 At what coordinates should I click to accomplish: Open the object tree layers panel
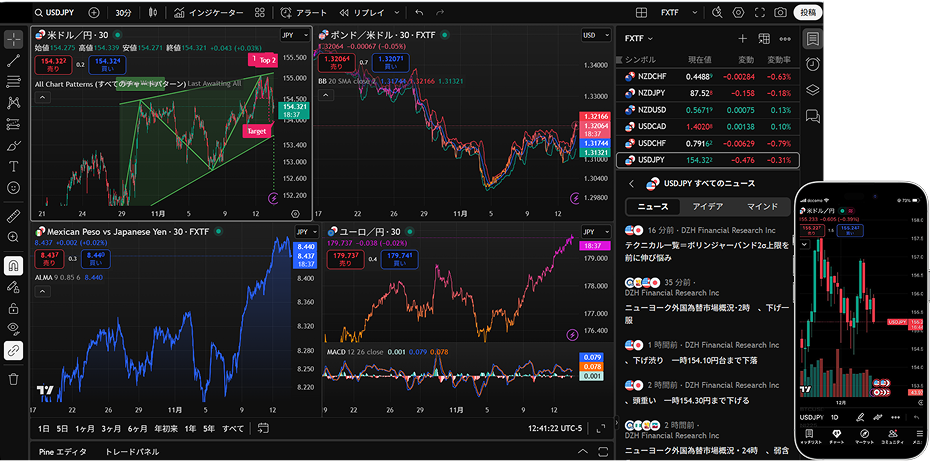click(812, 90)
